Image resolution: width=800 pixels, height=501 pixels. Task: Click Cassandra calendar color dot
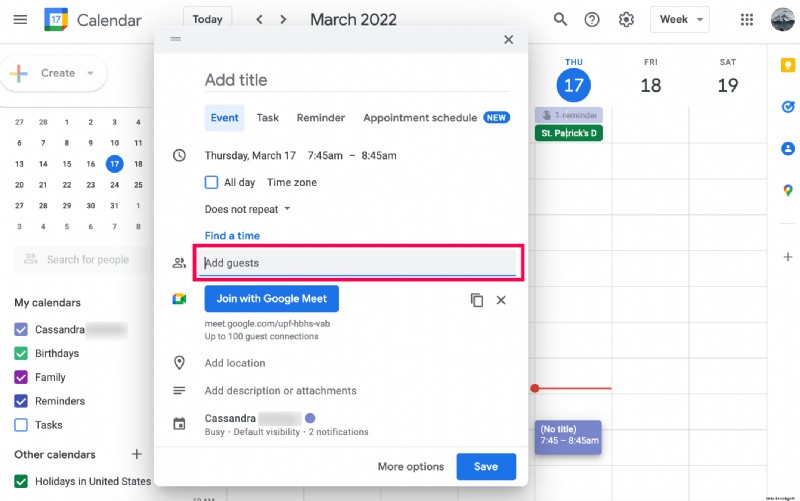pyautogui.click(x=310, y=418)
